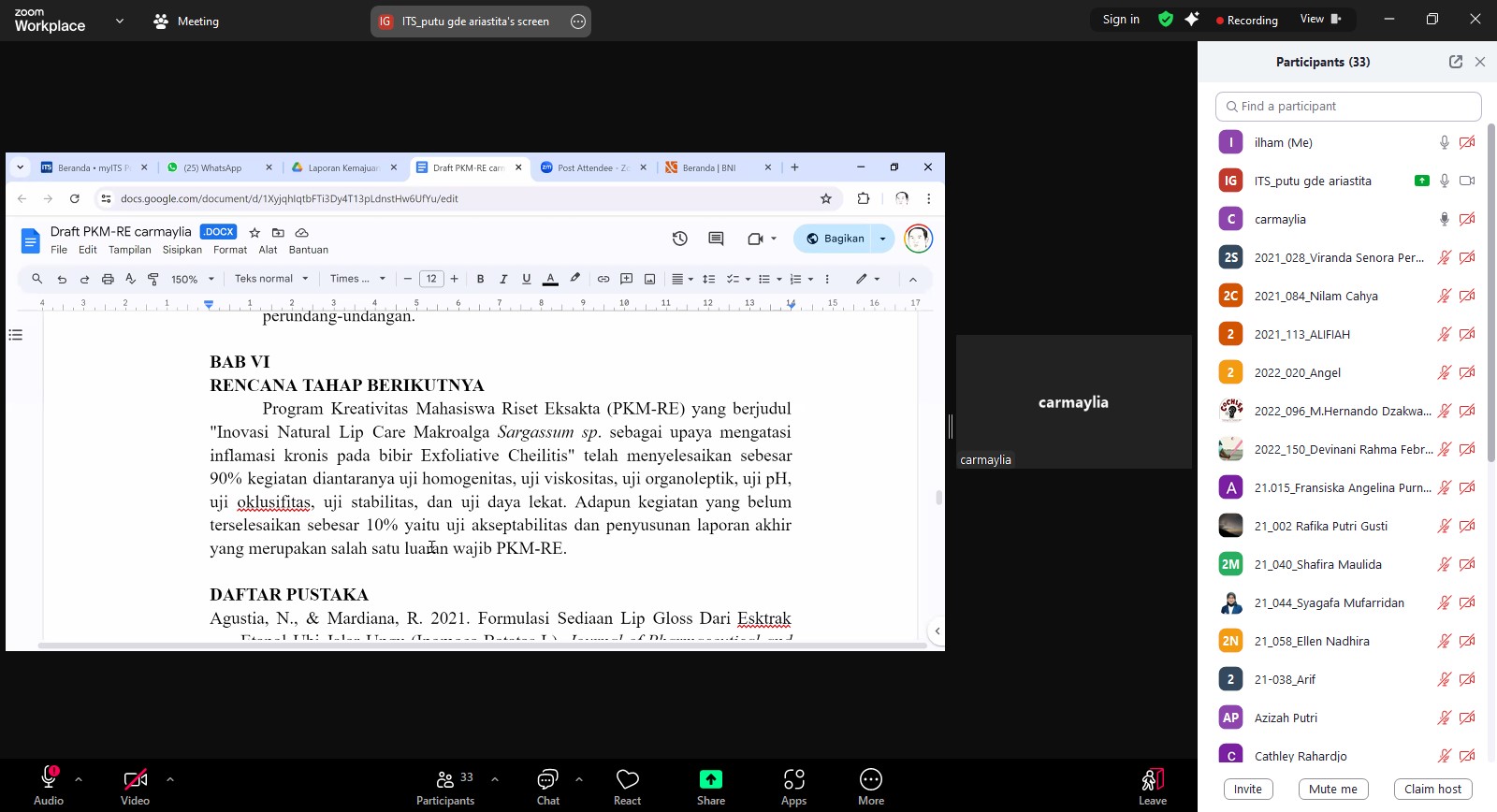Image resolution: width=1497 pixels, height=812 pixels.
Task: Click the More options icon
Action: [870, 780]
